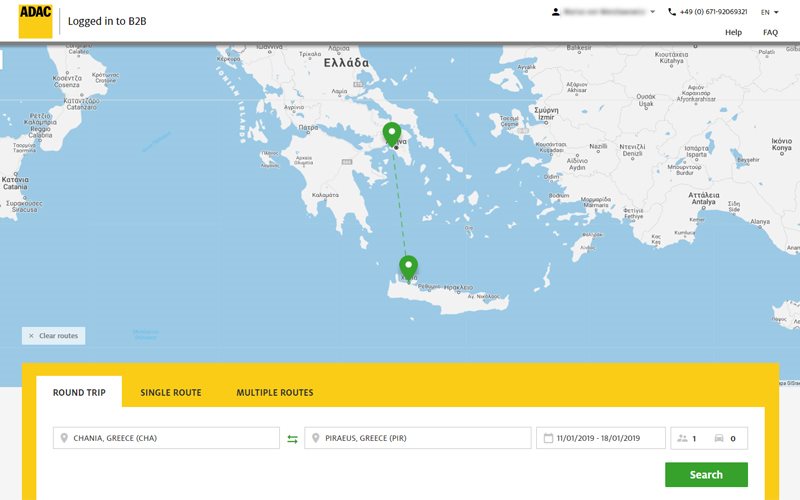Open the passengers and vehicles selector

pyautogui.click(x=707, y=438)
